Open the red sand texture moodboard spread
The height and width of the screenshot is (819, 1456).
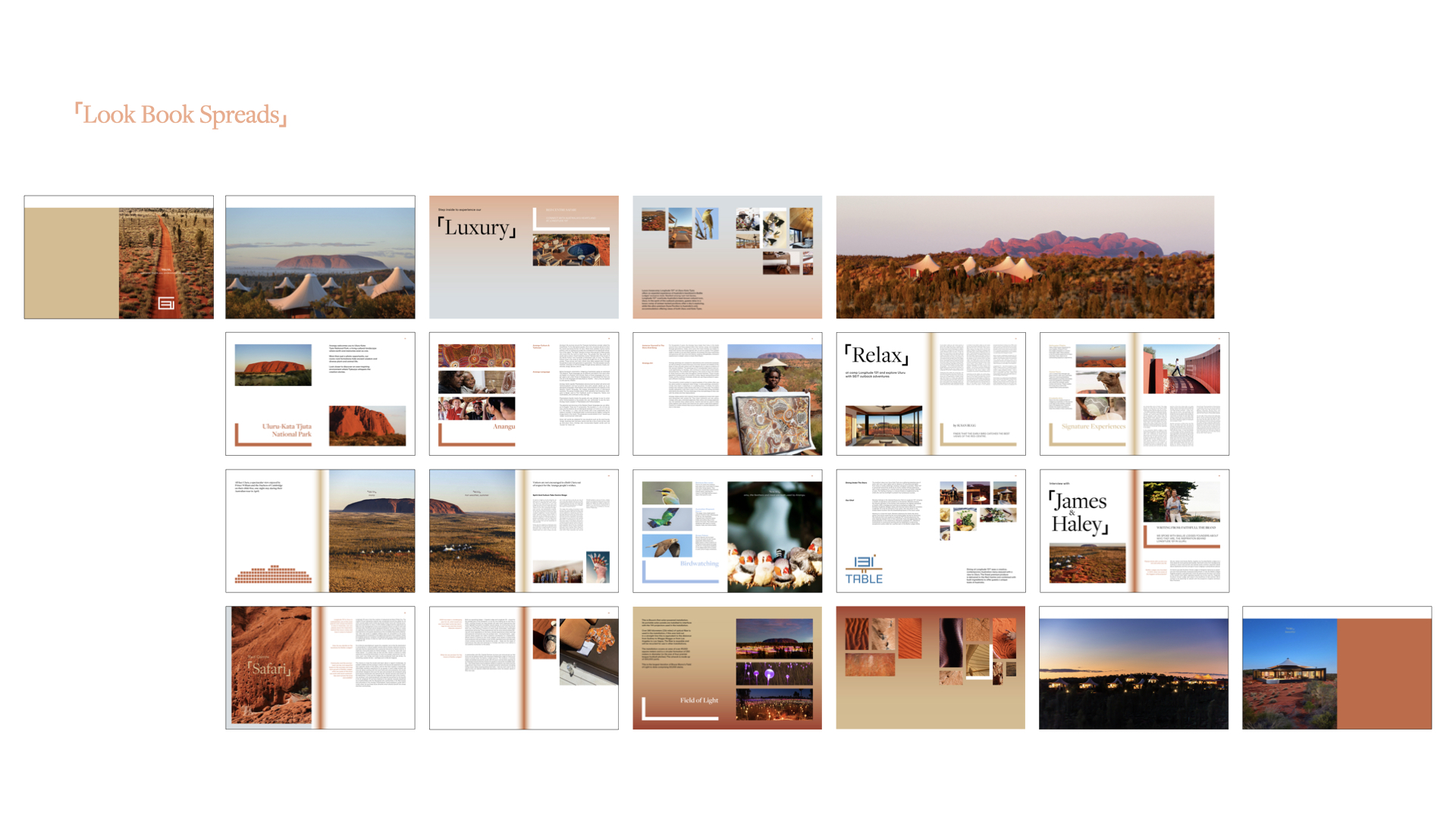coord(930,667)
